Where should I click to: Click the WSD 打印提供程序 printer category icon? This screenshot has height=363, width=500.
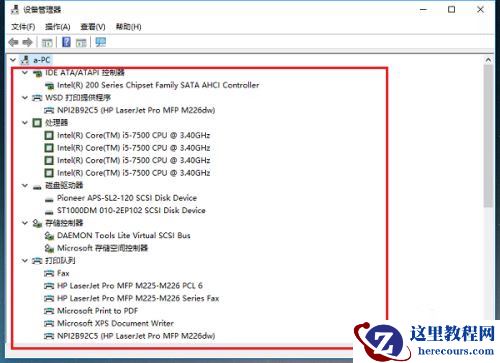pyautogui.click(x=37, y=98)
